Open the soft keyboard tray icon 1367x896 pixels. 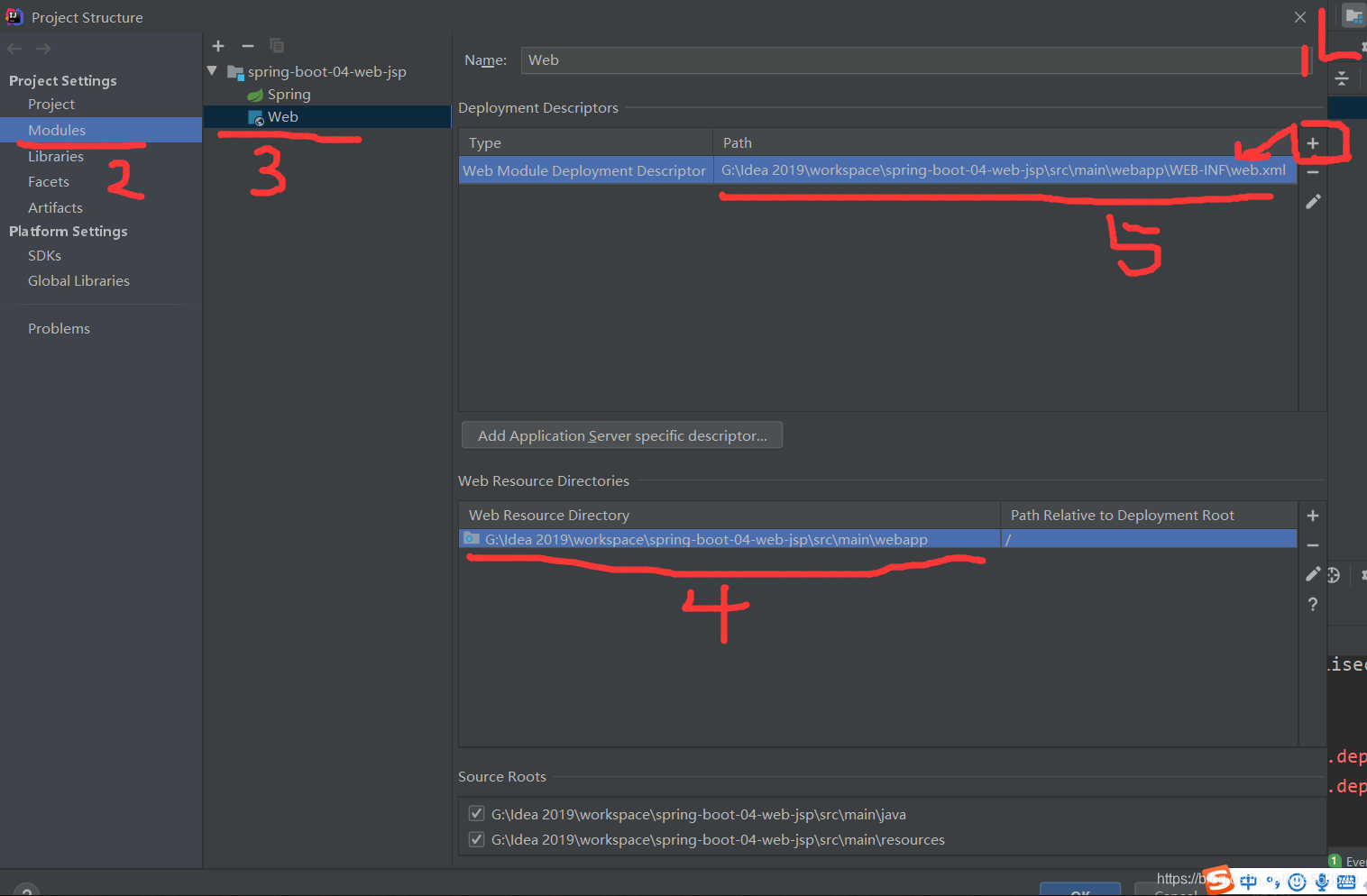(x=1347, y=882)
